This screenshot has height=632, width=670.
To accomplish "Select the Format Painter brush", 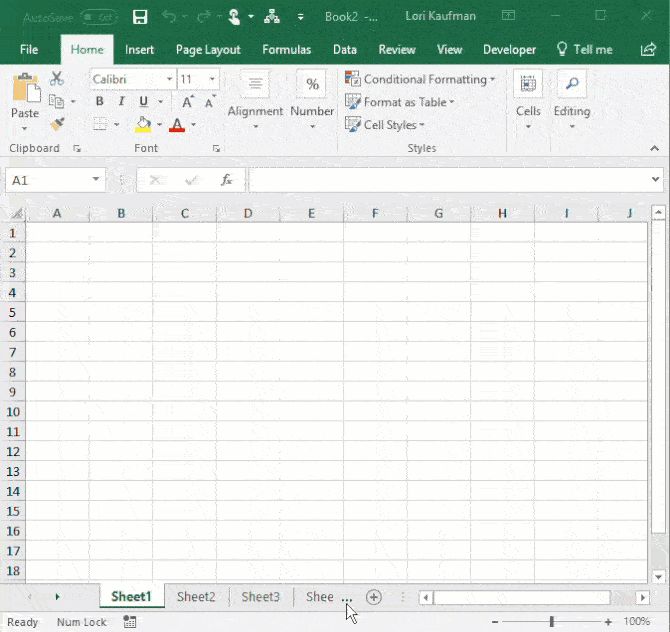I will coord(57,124).
